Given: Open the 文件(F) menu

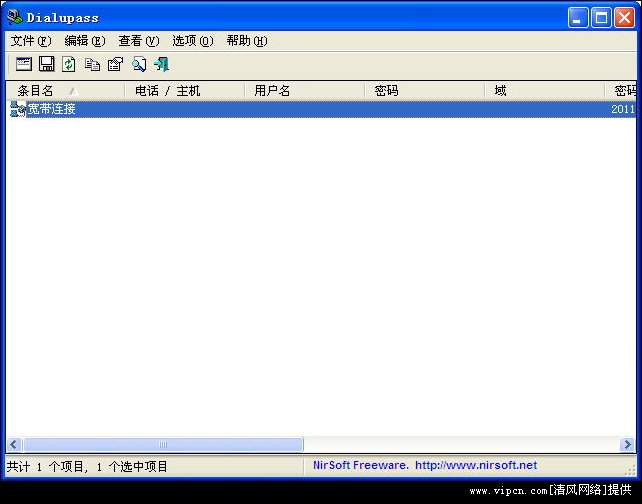Looking at the screenshot, I should pyautogui.click(x=31, y=41).
